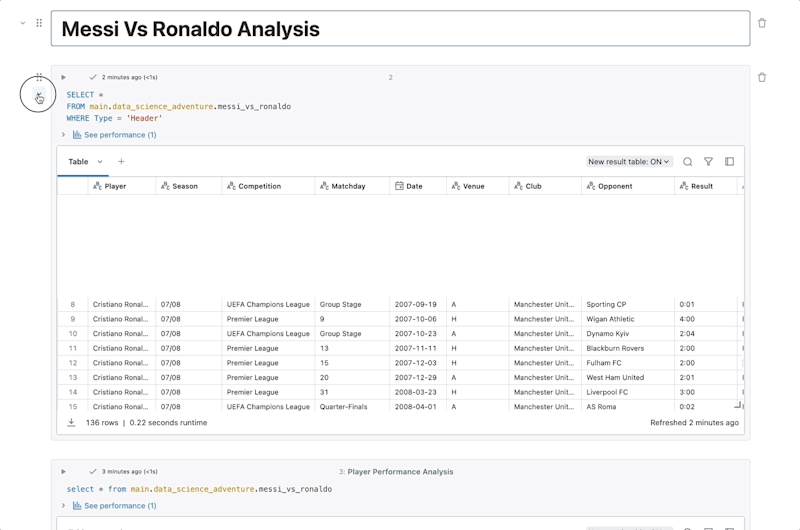Click the Player column header

coord(115,186)
